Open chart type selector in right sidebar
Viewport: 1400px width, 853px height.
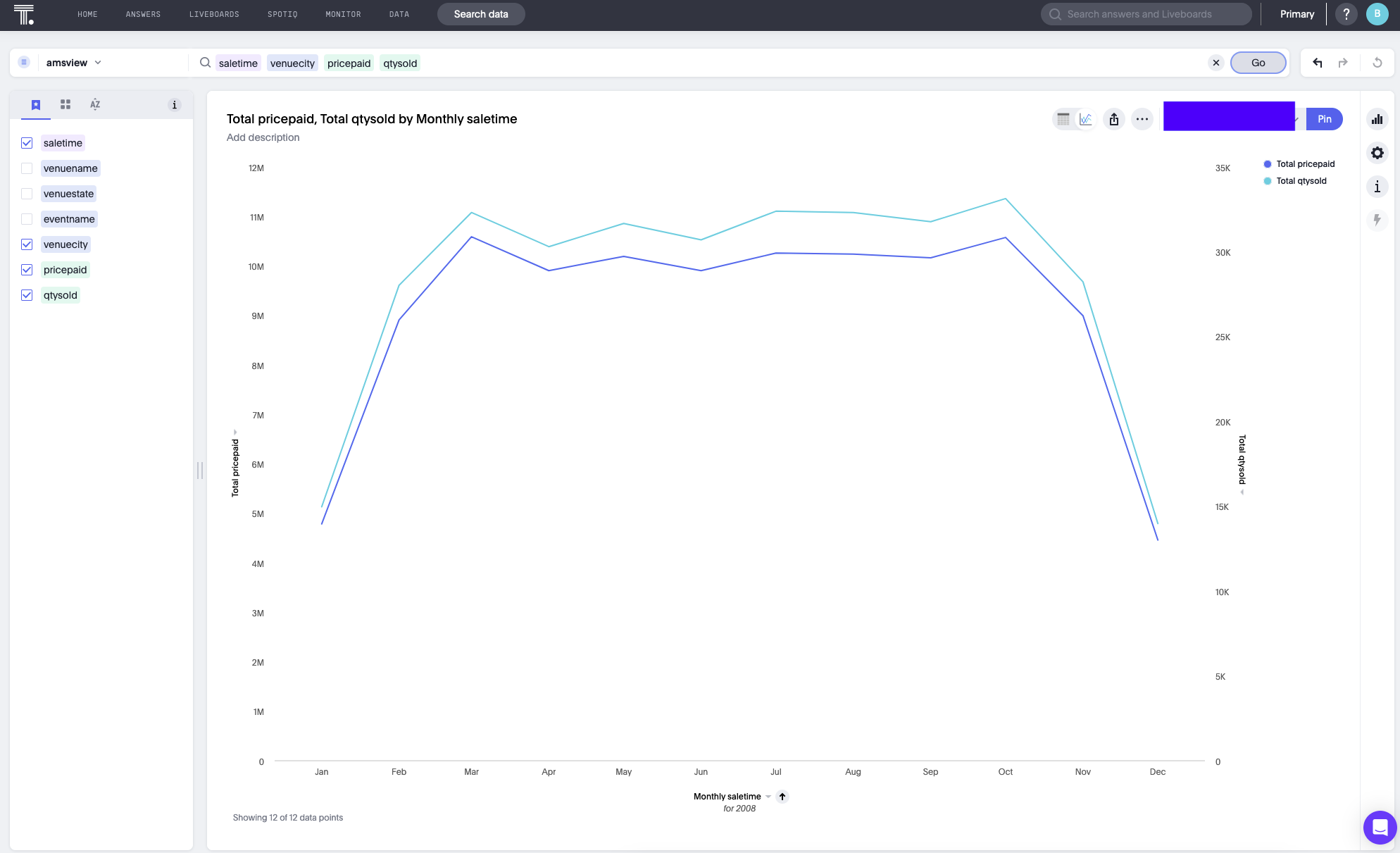[x=1377, y=119]
